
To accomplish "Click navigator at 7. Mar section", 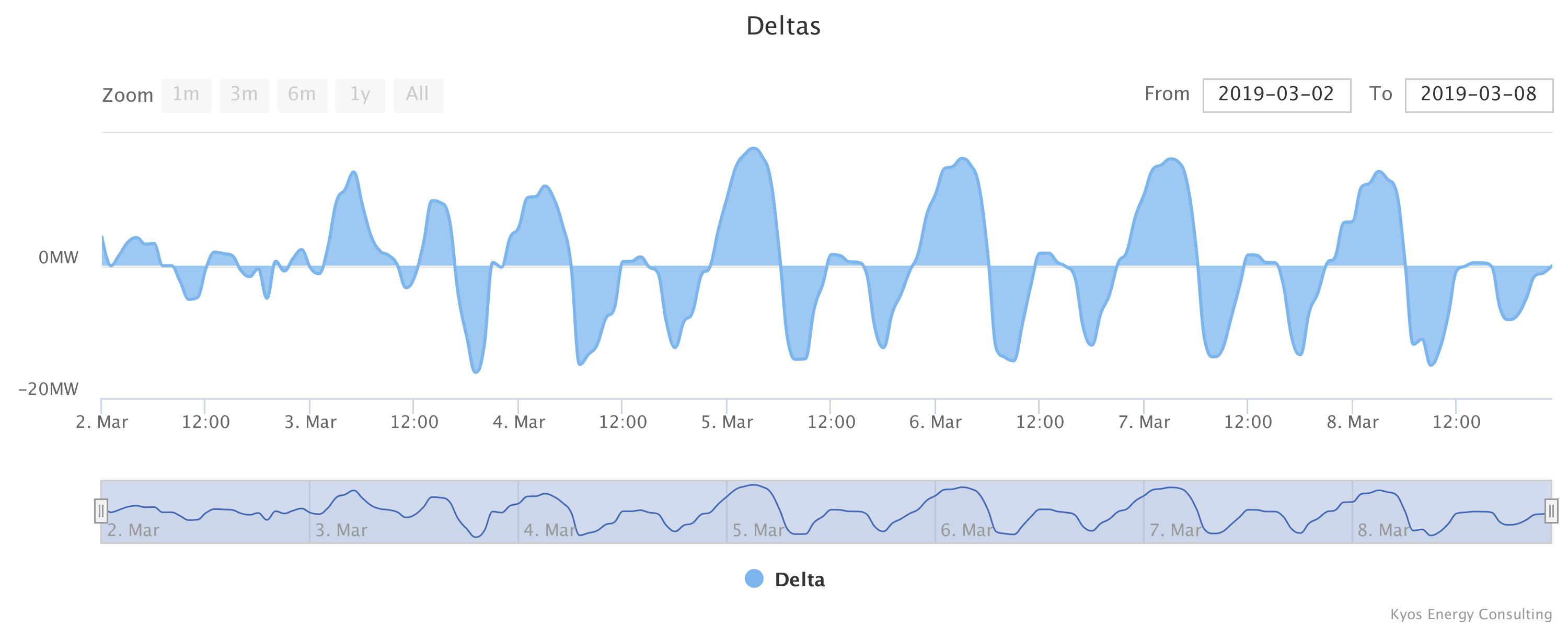I will pyautogui.click(x=1248, y=512).
